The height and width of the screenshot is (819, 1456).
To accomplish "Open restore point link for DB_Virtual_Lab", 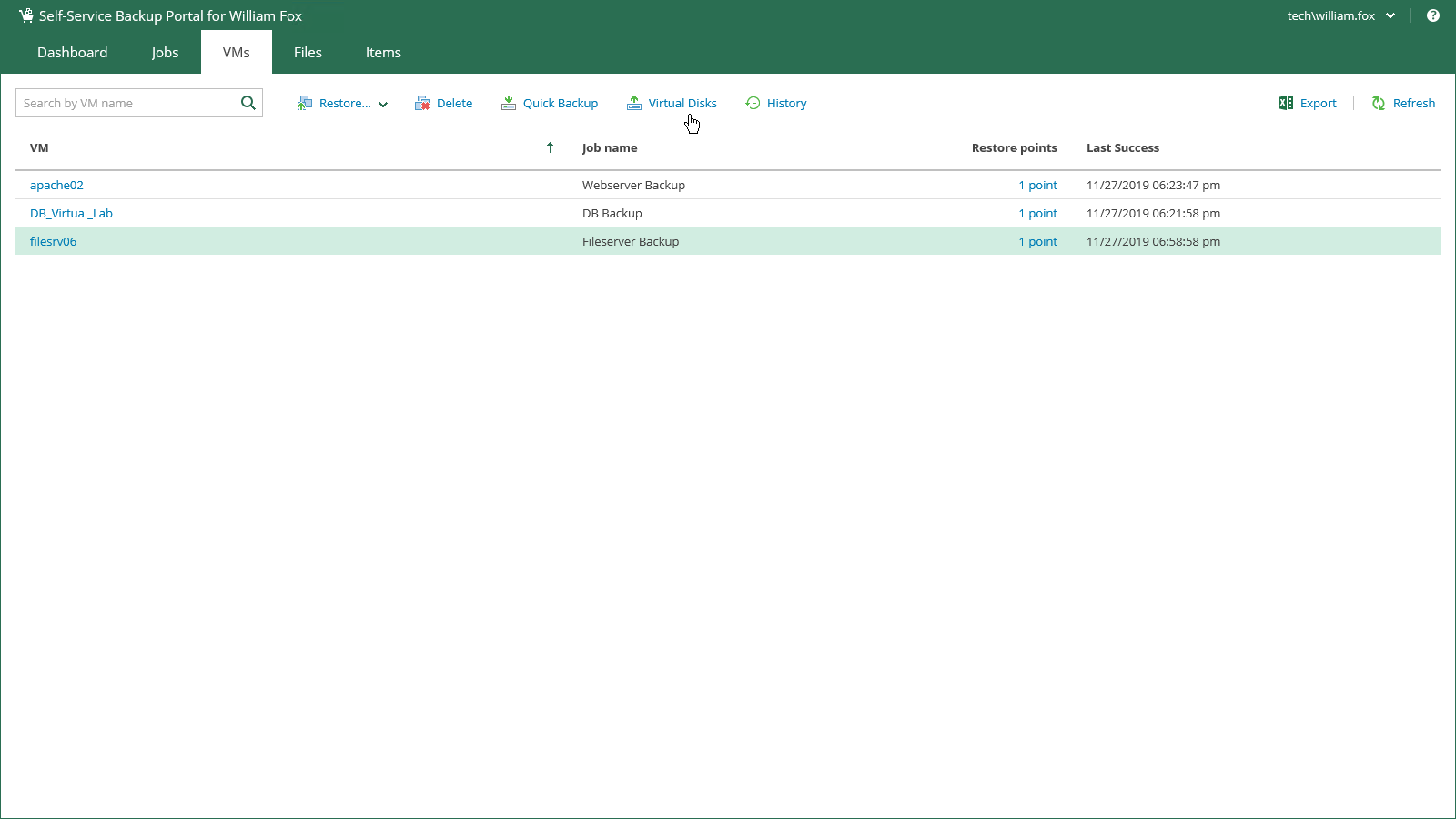I will (x=1037, y=213).
